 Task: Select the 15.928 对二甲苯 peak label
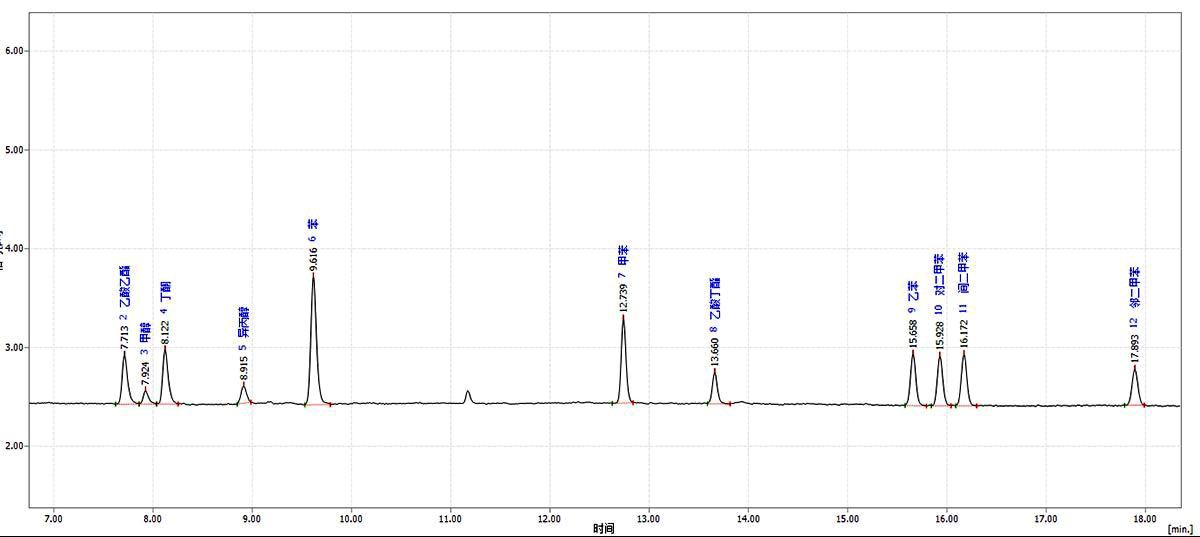click(939, 301)
